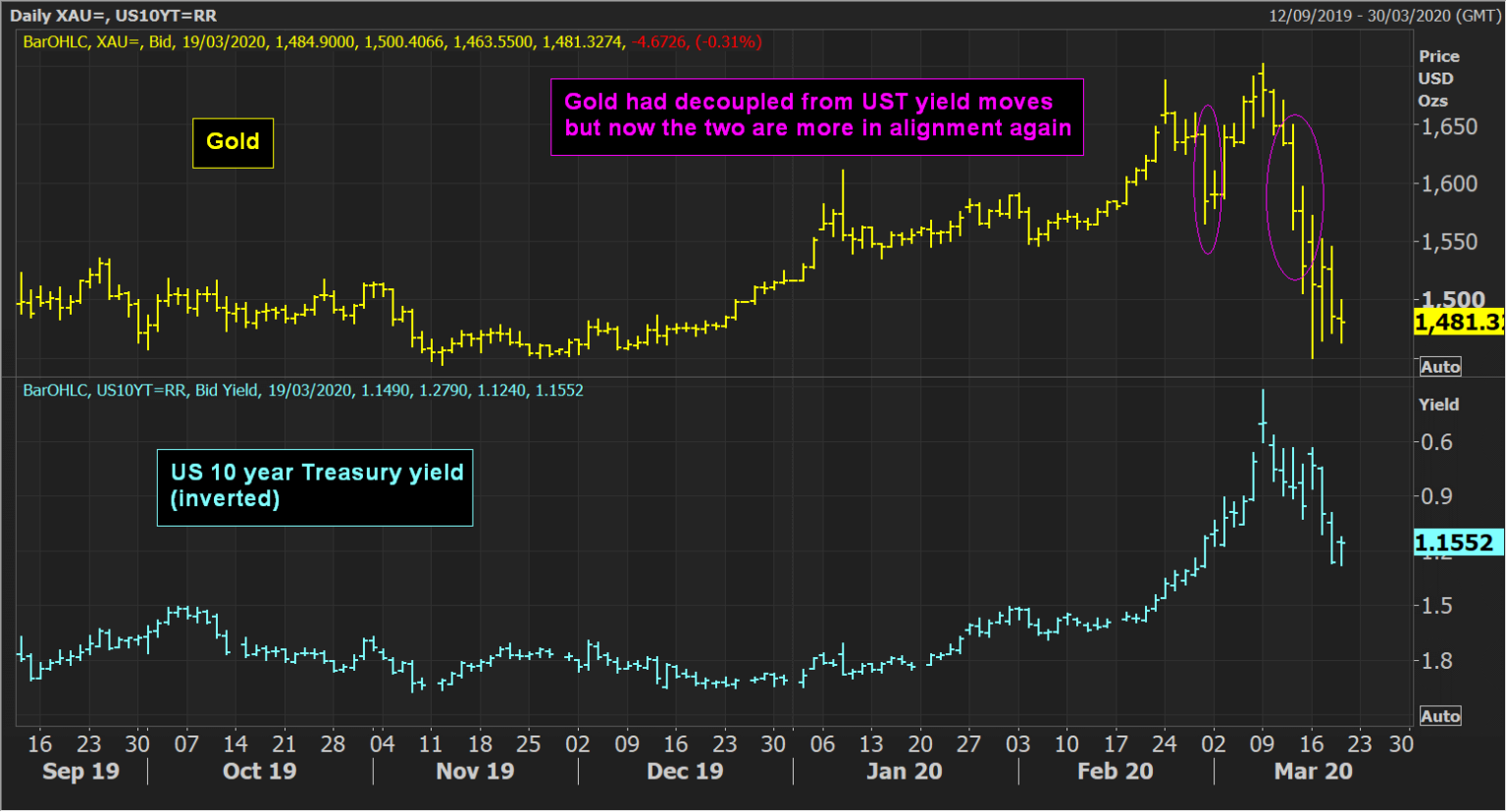This screenshot has width=1507, height=812.
Task: Click the Daily XAU=, US10YT=RR chart title
Action: (113, 16)
